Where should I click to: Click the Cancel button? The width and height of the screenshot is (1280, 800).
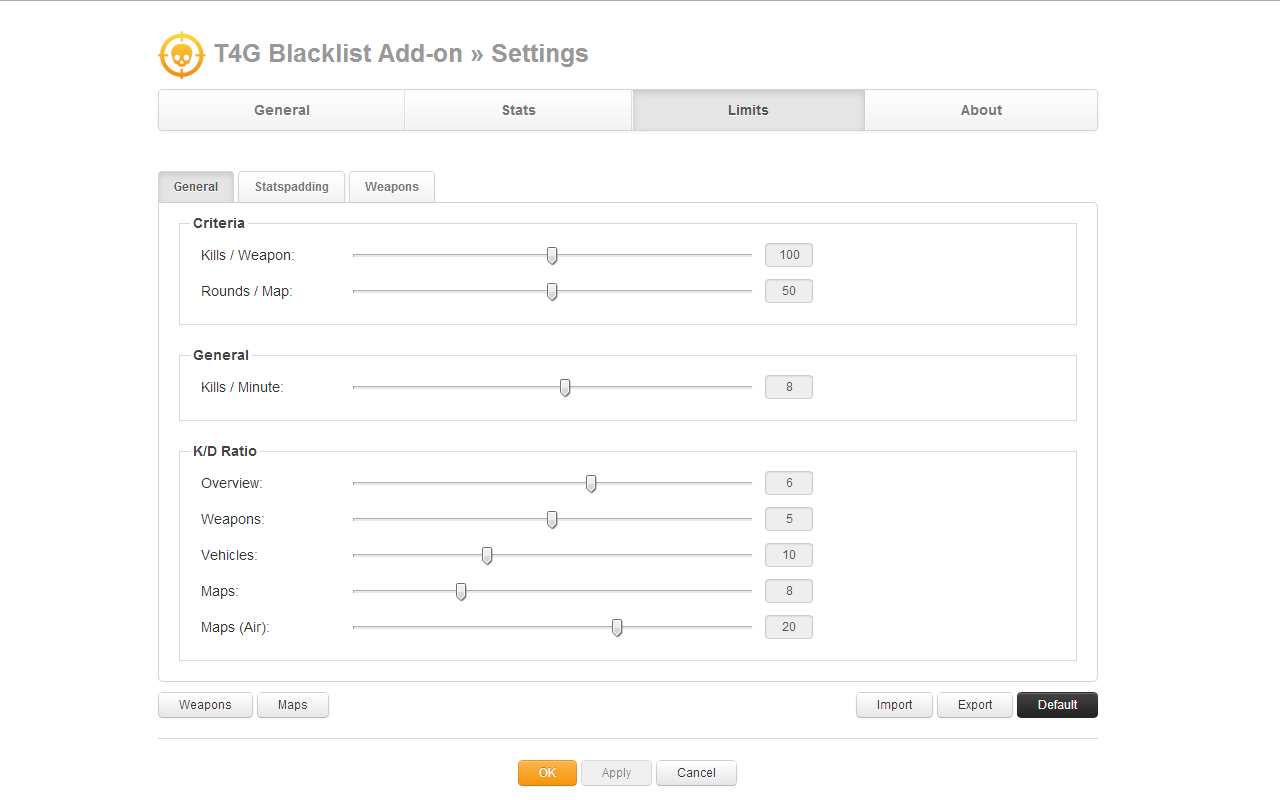(x=696, y=773)
